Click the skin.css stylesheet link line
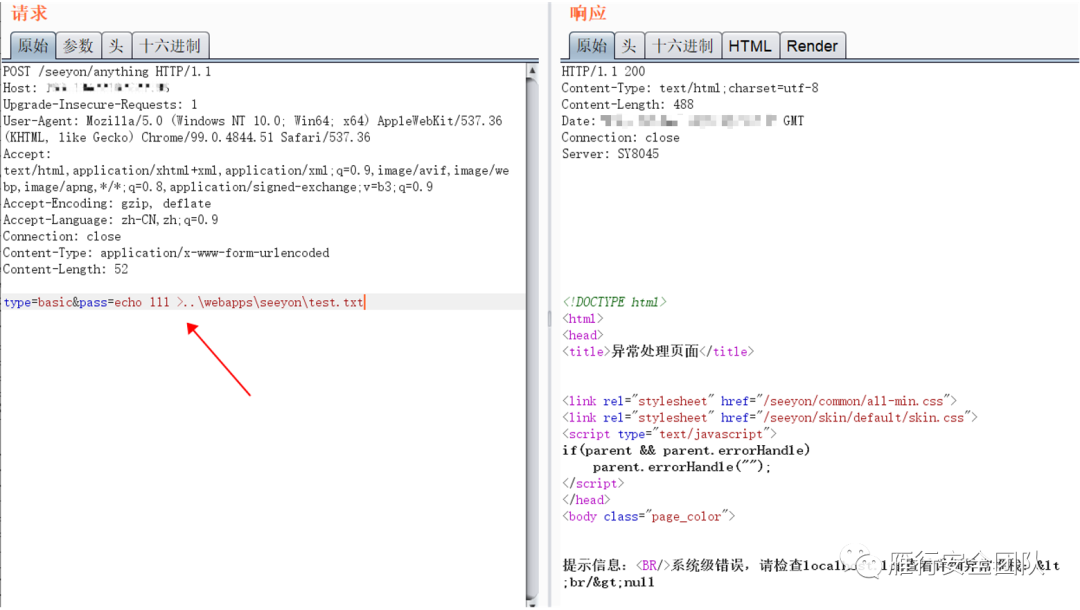This screenshot has width=1080, height=610. point(770,418)
